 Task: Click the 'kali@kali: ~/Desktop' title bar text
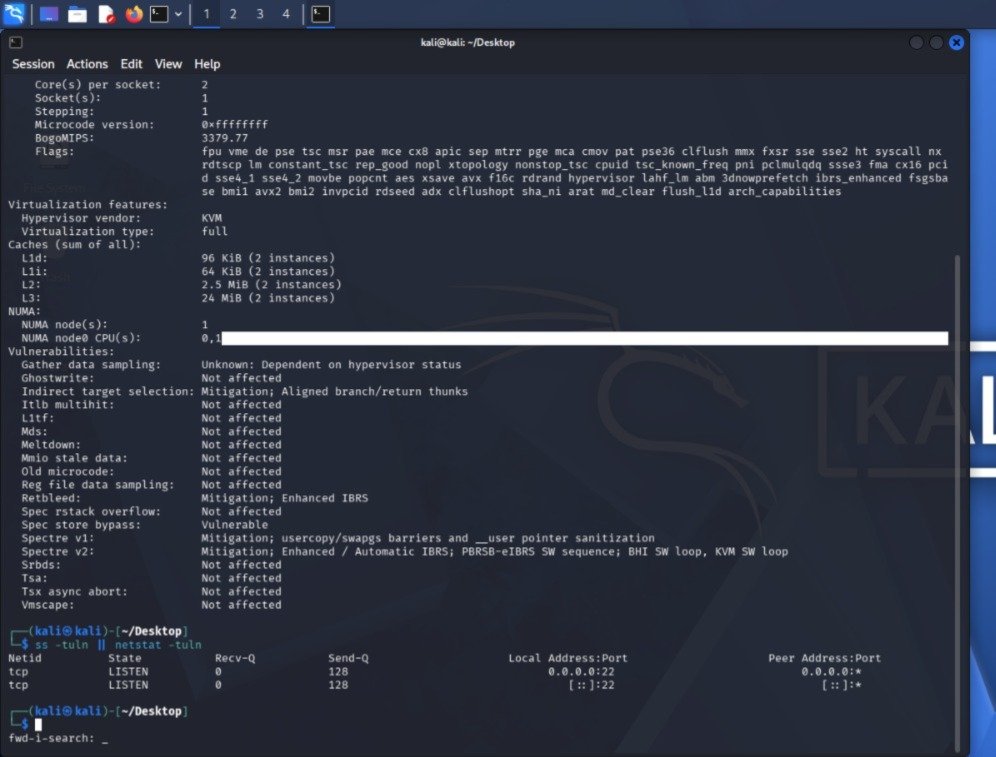(x=468, y=43)
